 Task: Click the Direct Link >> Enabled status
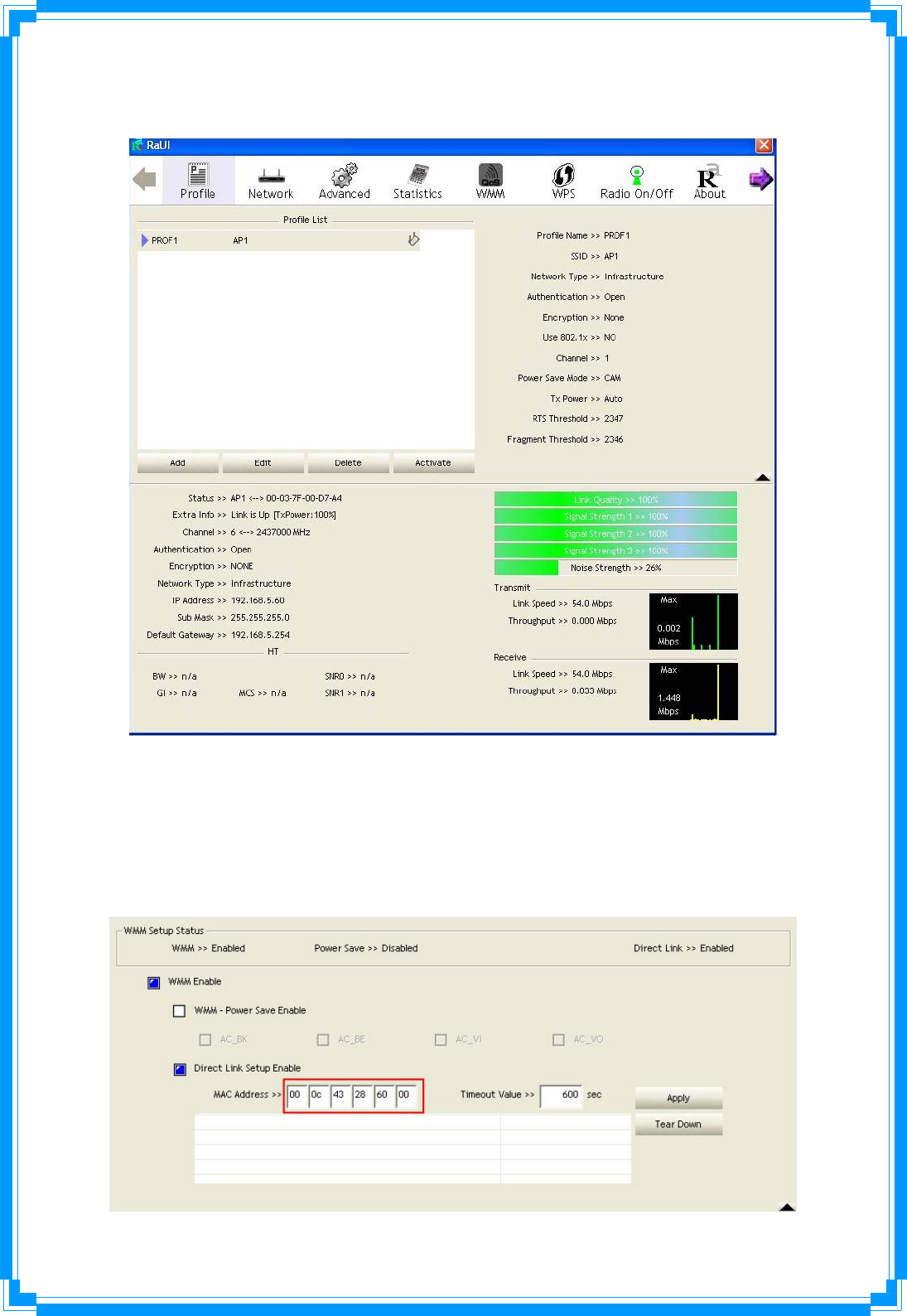coord(683,948)
